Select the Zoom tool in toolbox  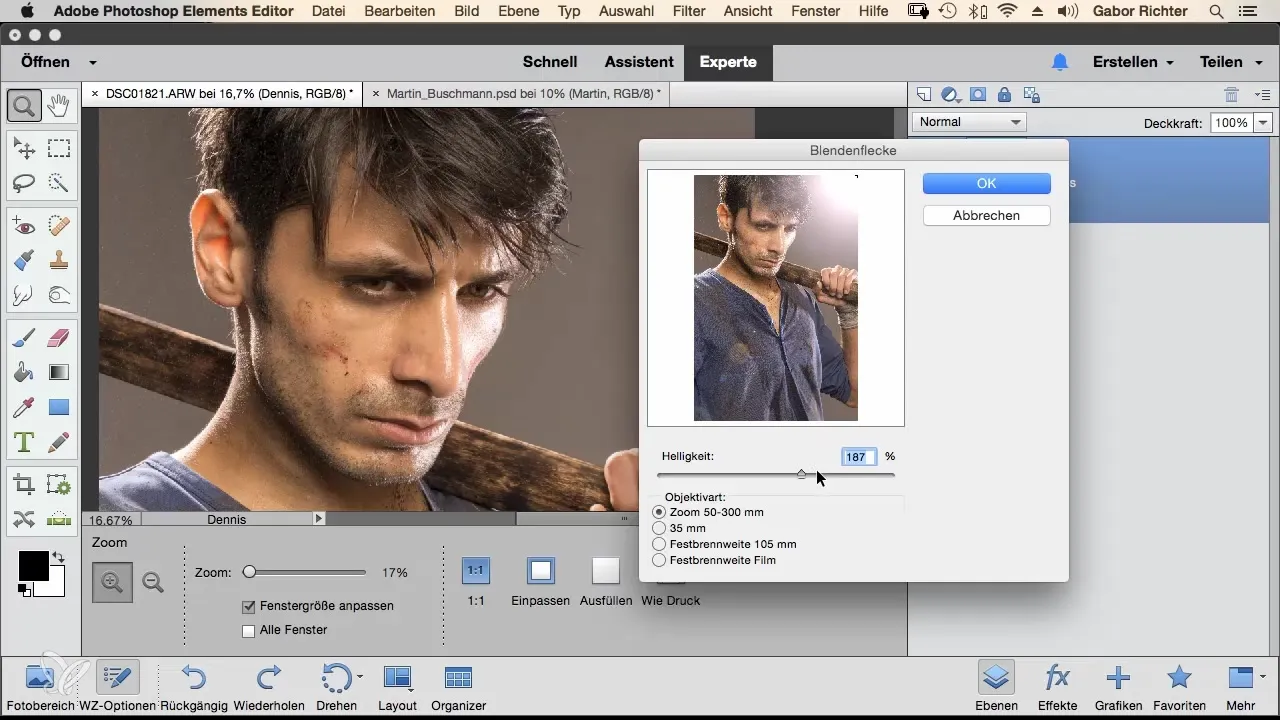pos(24,104)
